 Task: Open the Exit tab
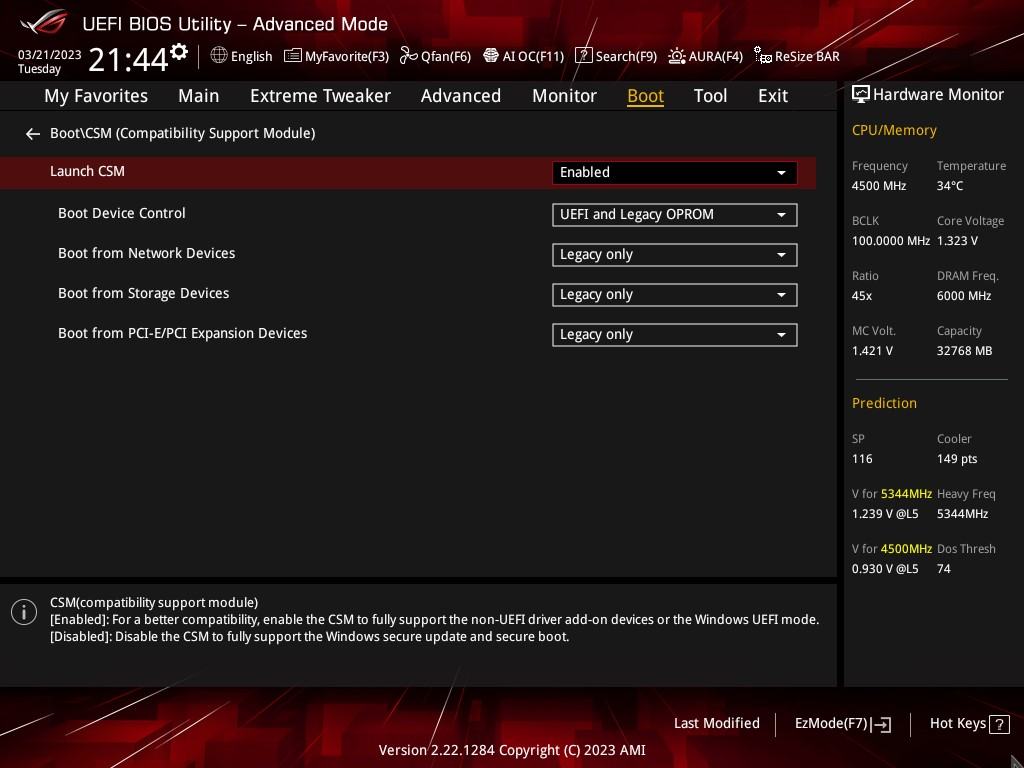point(773,96)
